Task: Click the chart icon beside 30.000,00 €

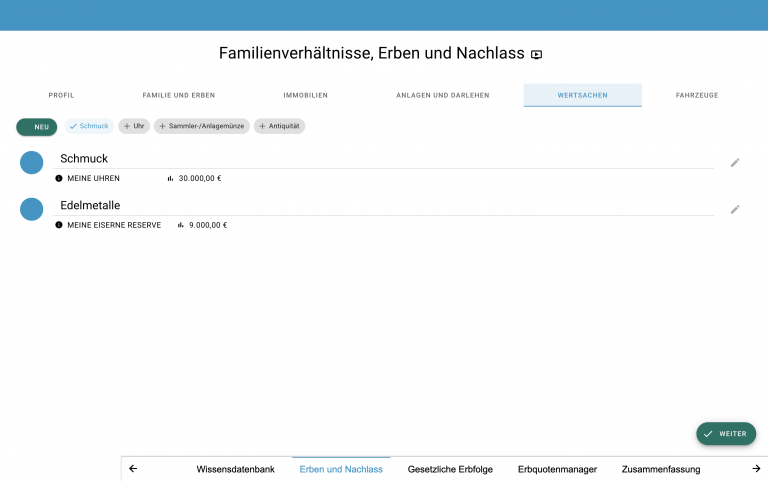Action: pos(170,178)
